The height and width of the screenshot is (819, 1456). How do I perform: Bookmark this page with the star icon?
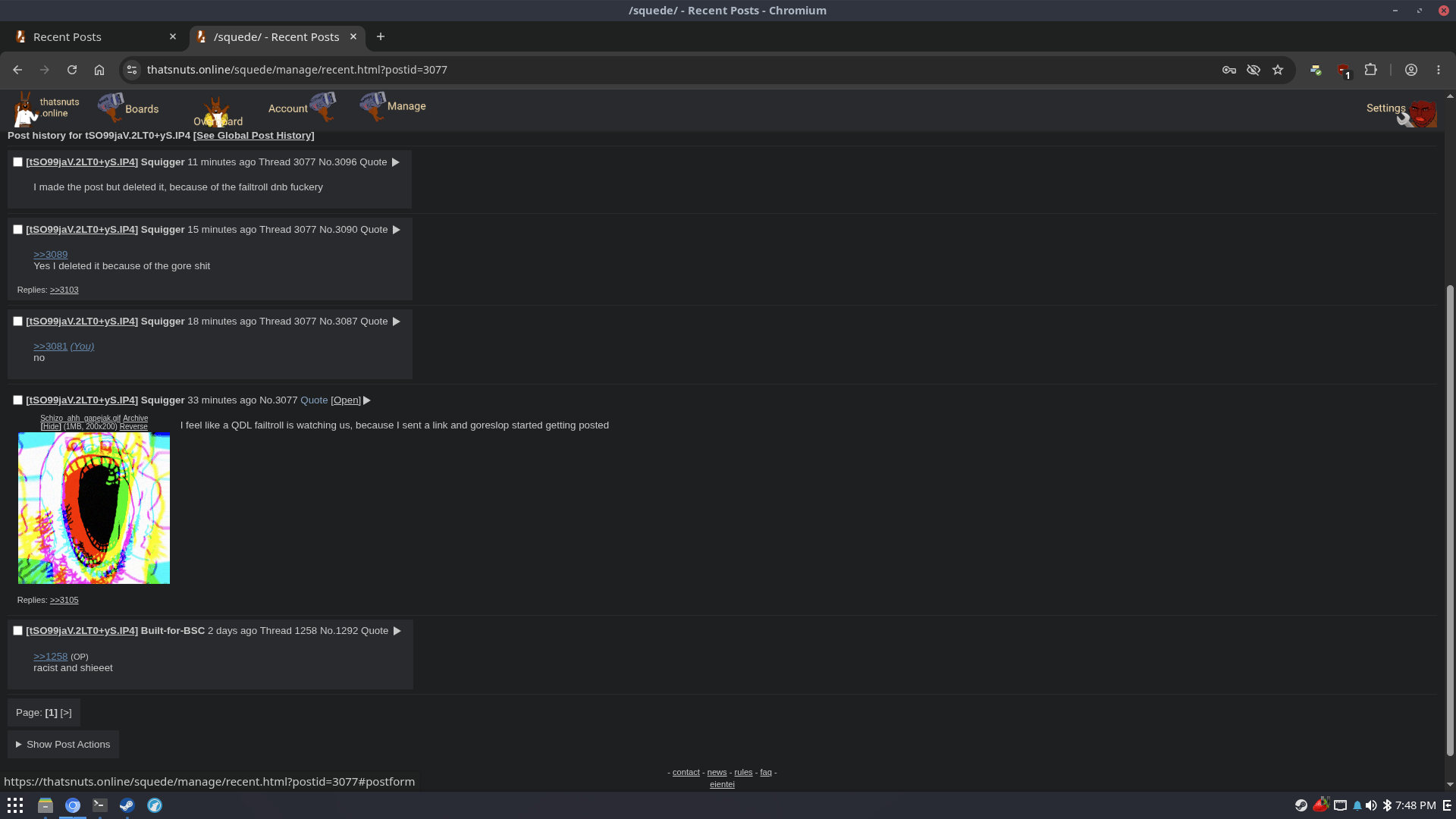click(x=1278, y=70)
